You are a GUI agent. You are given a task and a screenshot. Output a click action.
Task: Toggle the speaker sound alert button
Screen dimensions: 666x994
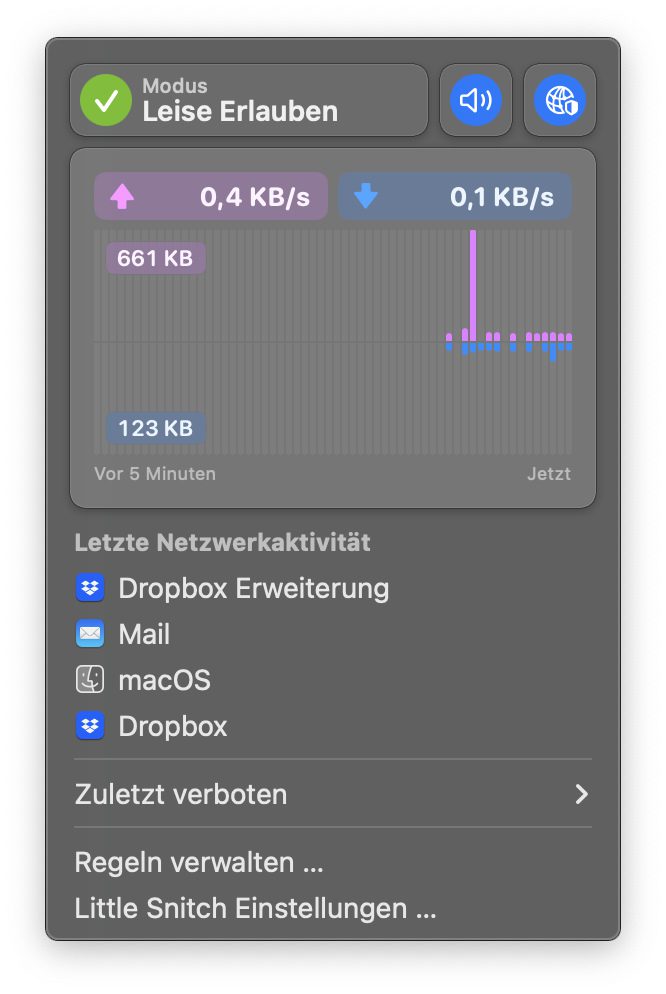point(476,100)
